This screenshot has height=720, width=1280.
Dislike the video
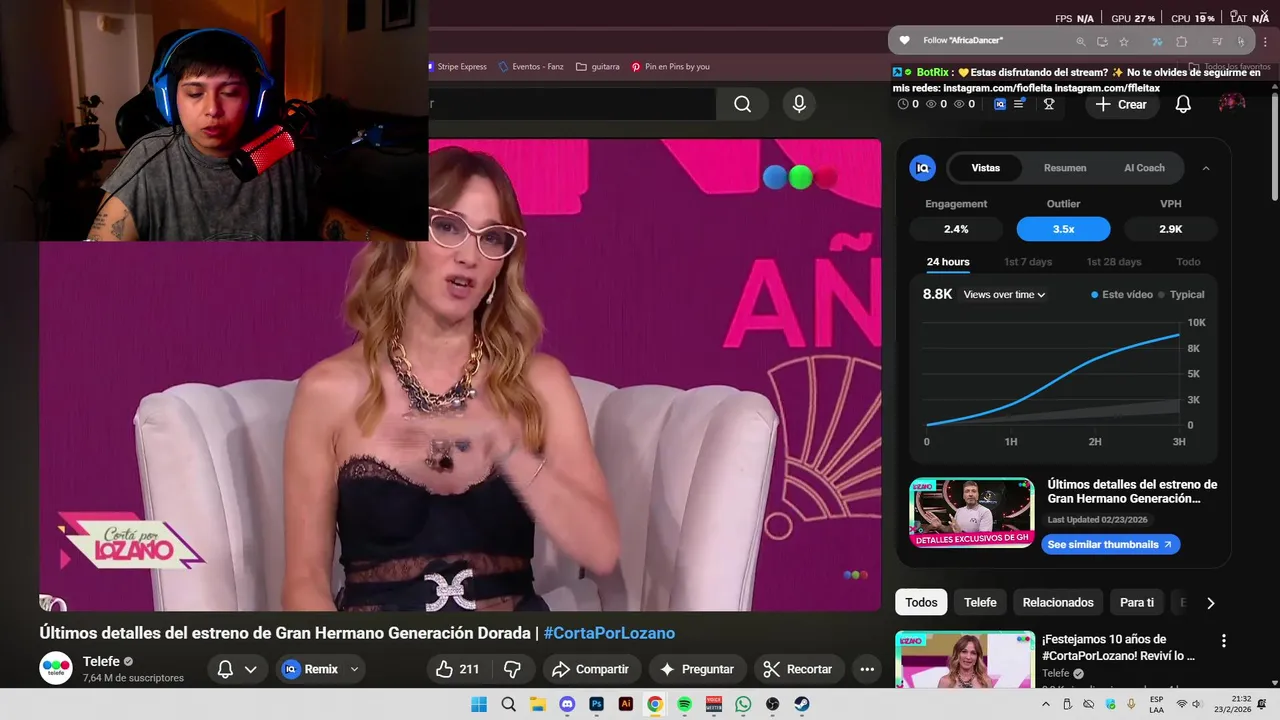(x=512, y=669)
